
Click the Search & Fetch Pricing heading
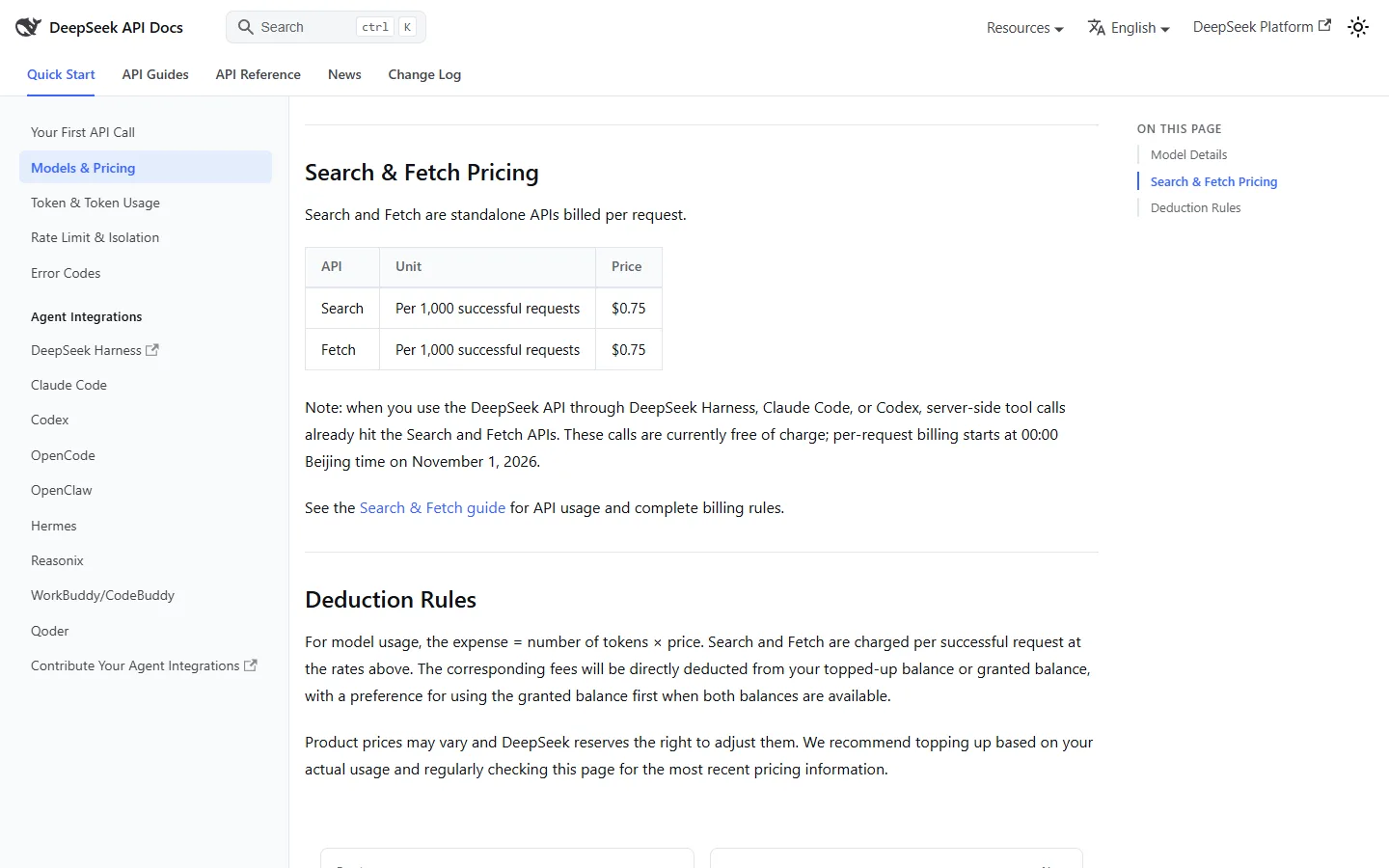coord(422,173)
